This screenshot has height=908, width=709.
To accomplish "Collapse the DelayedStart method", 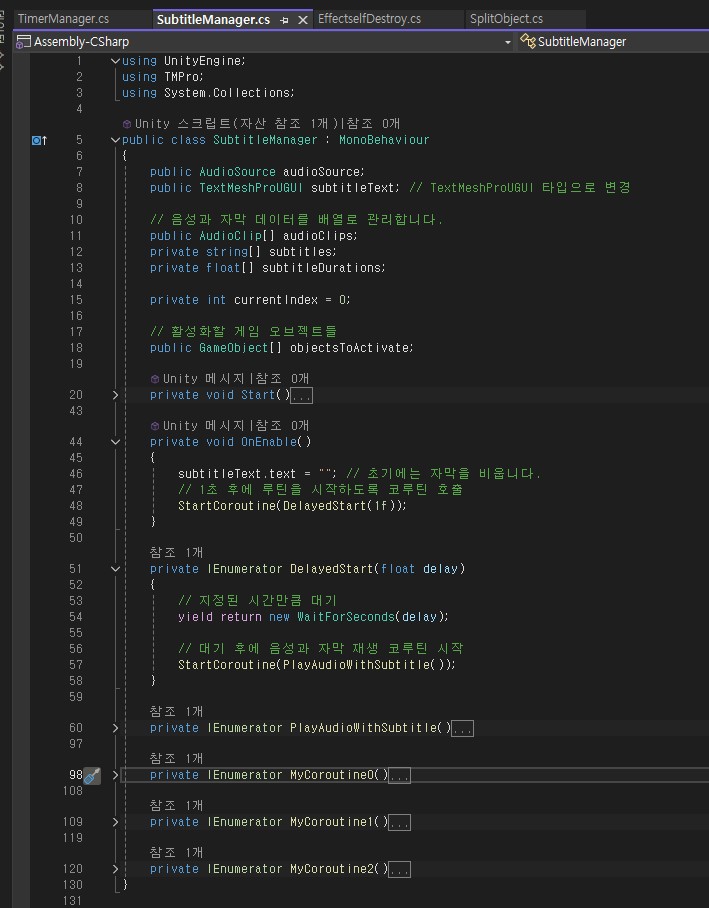I will pos(115,569).
